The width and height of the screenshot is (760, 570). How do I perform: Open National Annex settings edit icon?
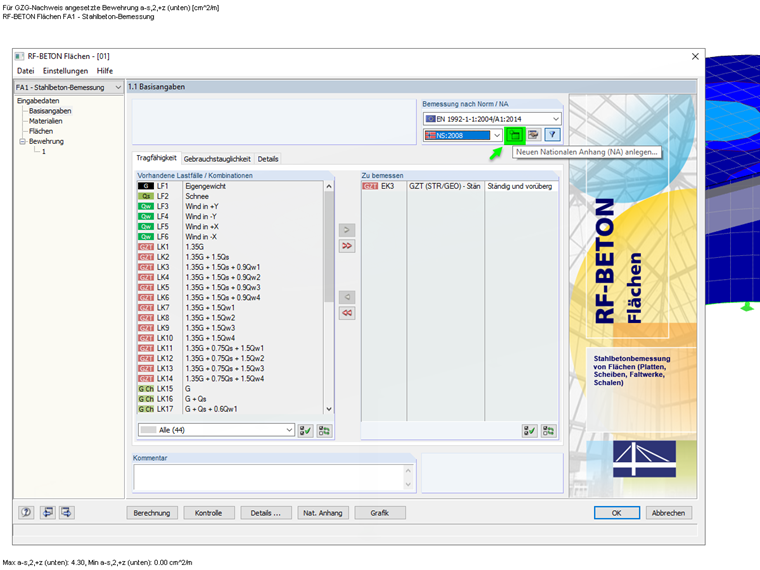[534, 135]
